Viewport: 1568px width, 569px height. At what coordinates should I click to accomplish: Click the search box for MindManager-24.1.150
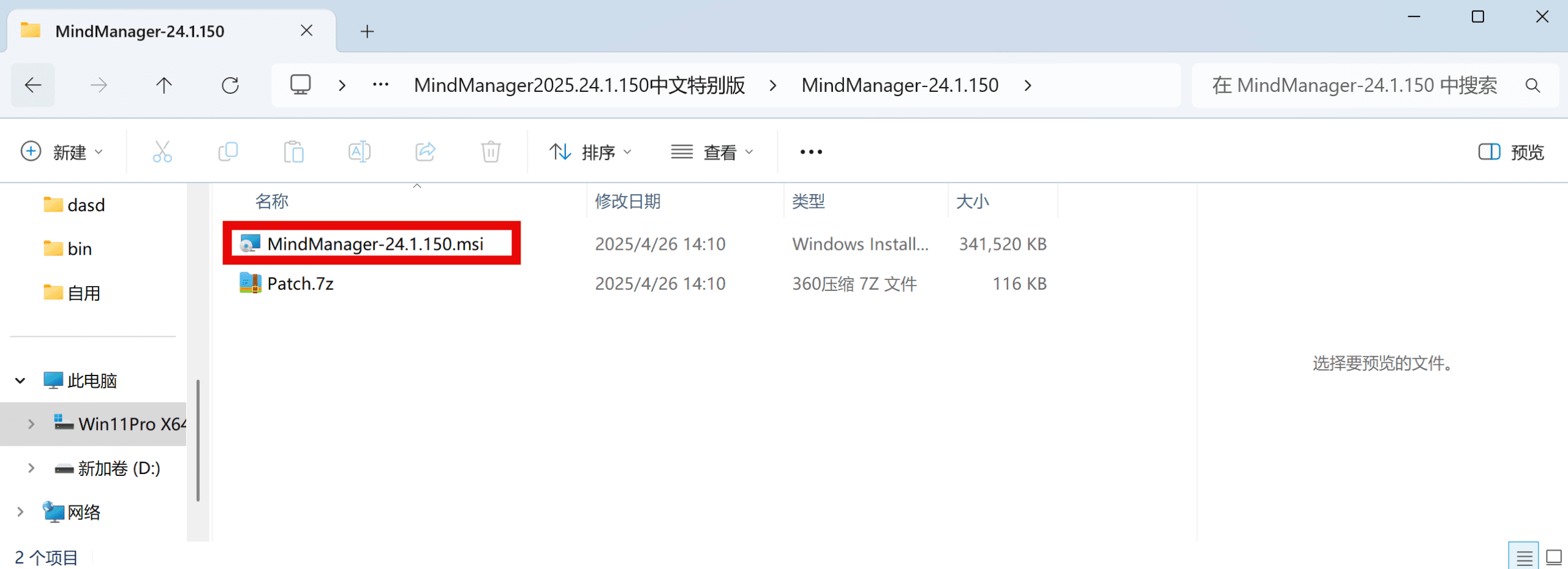[1354, 85]
